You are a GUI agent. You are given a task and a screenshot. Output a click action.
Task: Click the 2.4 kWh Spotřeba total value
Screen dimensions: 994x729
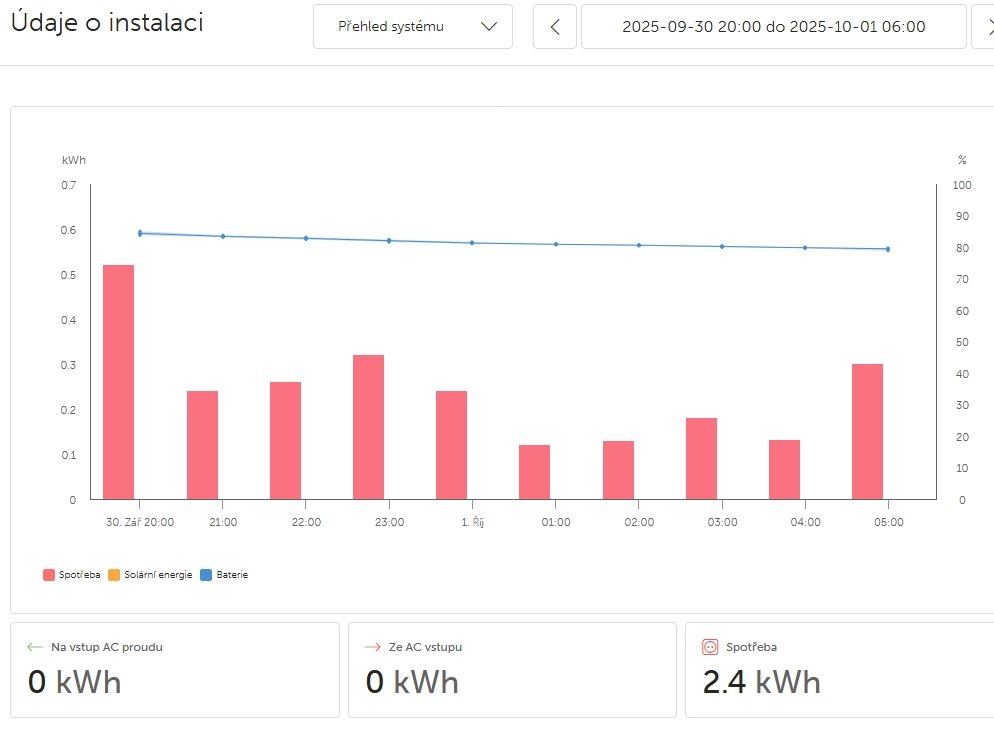pyautogui.click(x=761, y=682)
